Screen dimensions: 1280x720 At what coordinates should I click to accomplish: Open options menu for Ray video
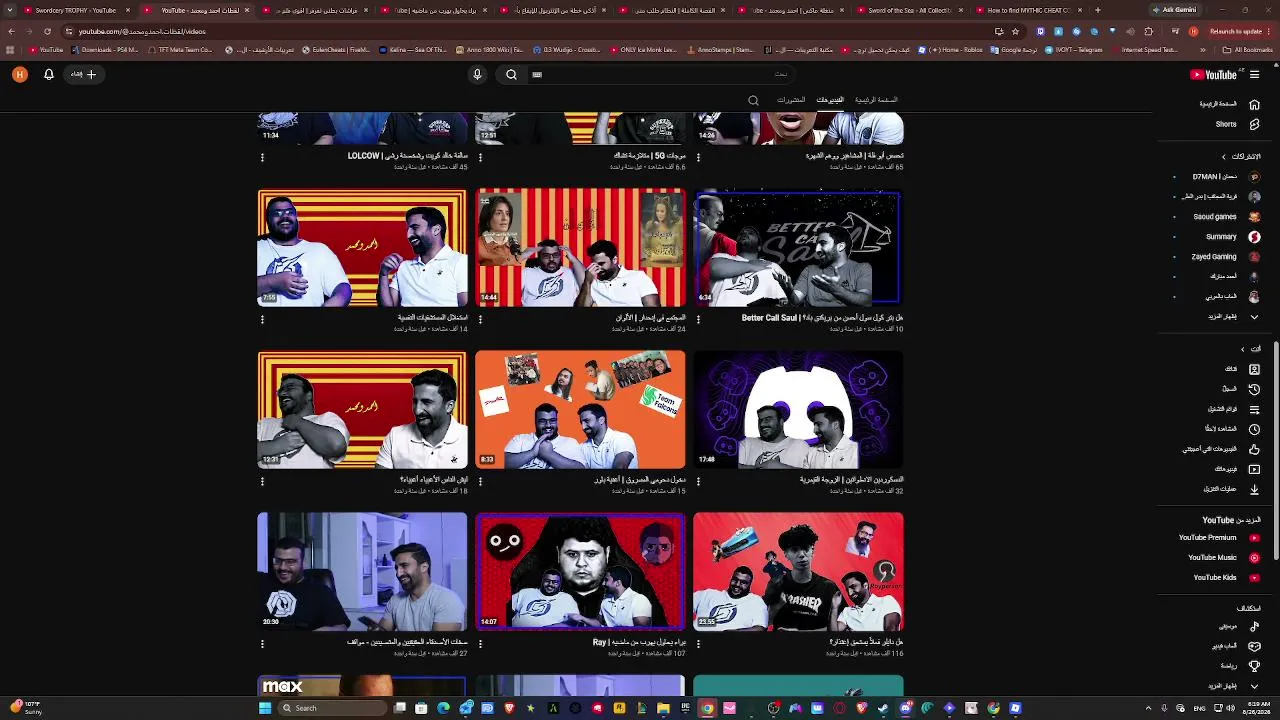point(480,645)
